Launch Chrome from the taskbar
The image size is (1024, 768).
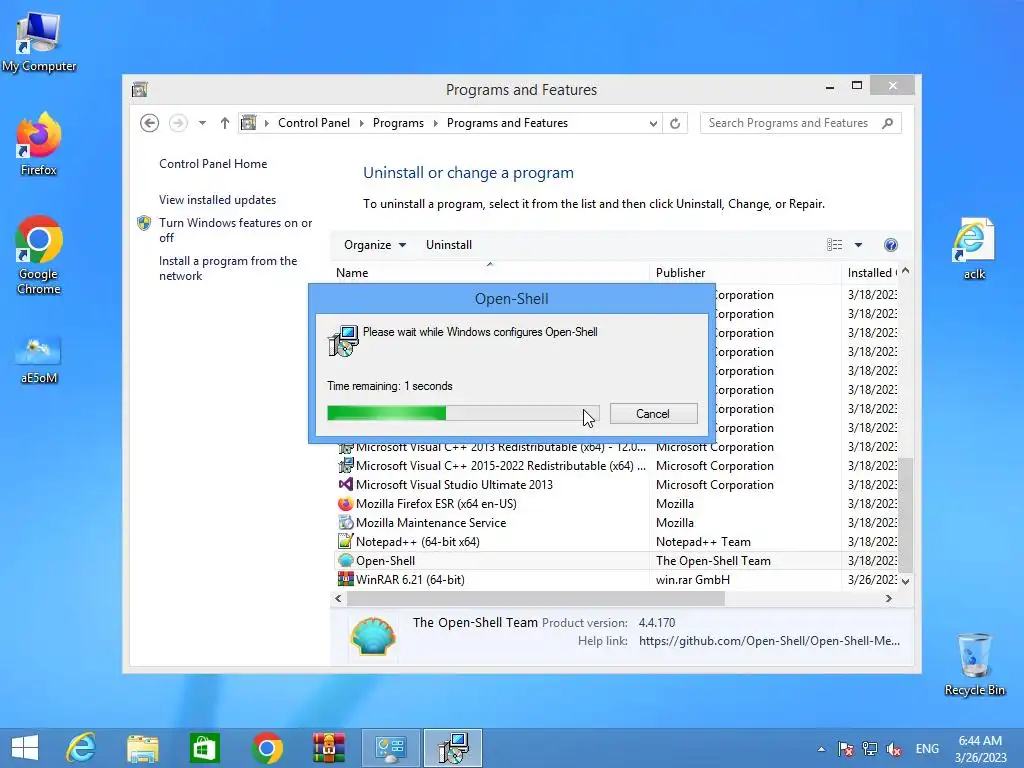click(x=266, y=748)
